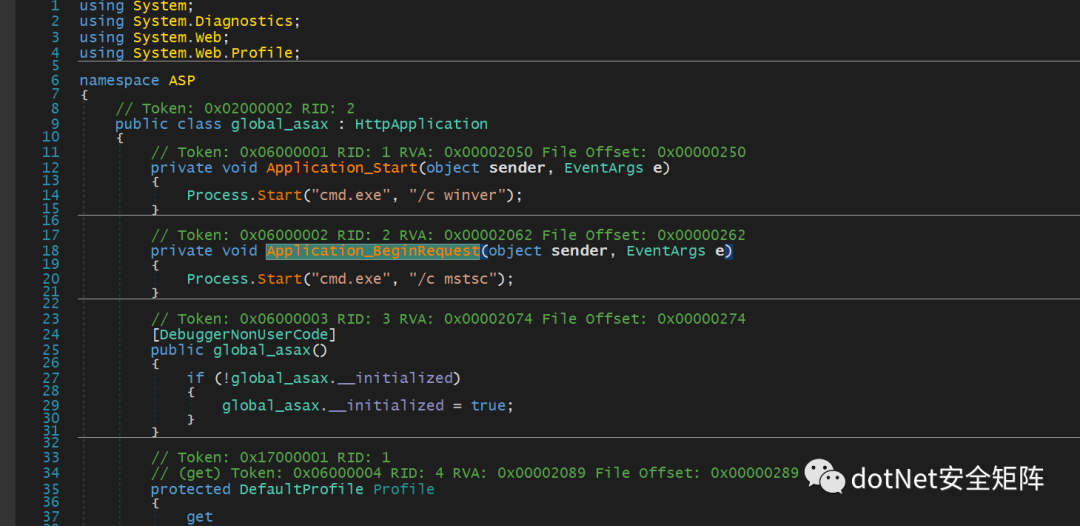Click the HttpApplication base class name
1080x526 pixels.
(421, 124)
